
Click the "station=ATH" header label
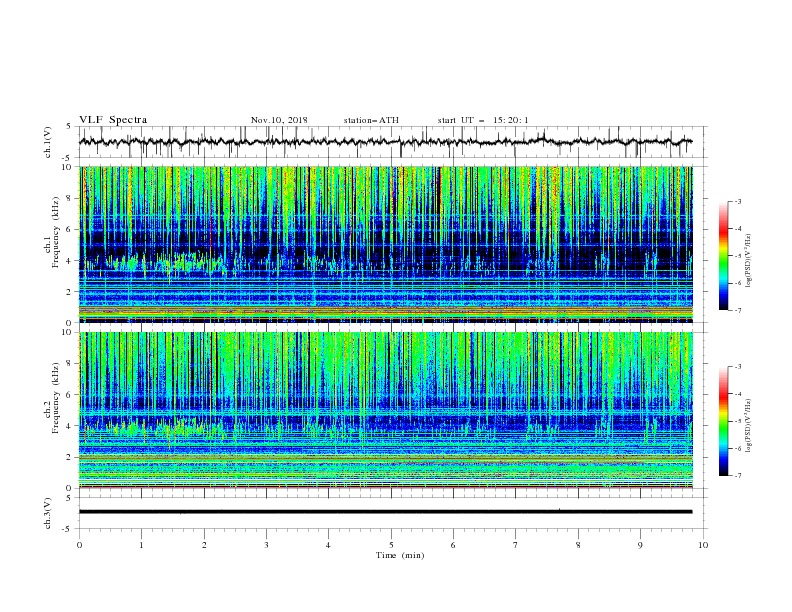(x=371, y=120)
